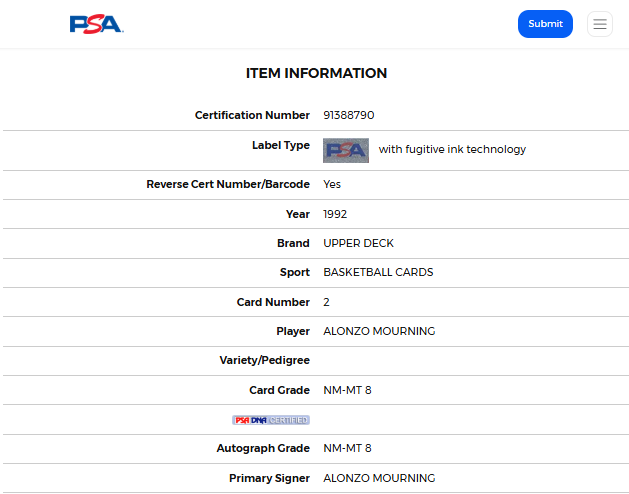Click the Primary Signer name value
The height and width of the screenshot is (494, 629).
click(379, 478)
